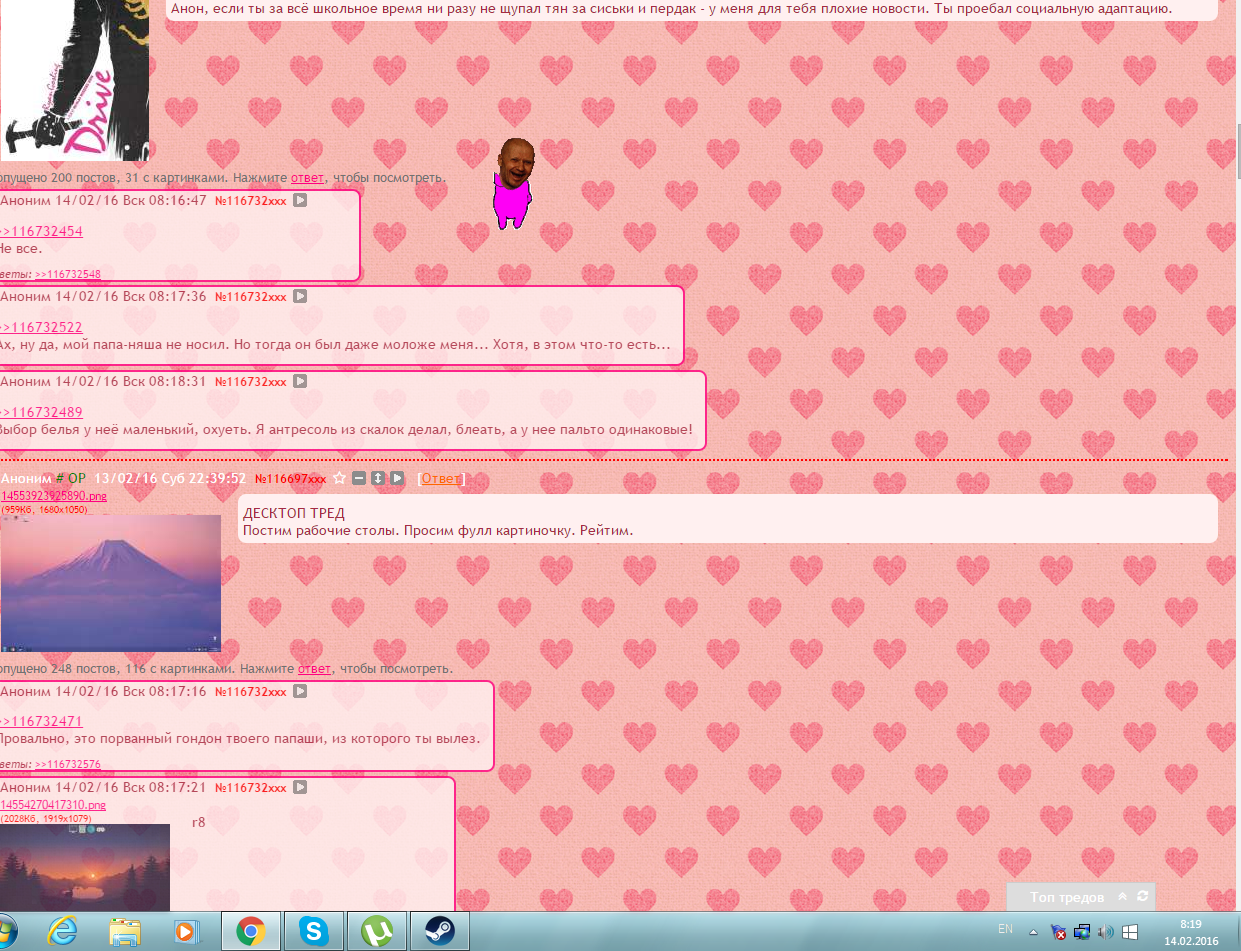
Task: Open answers link >>116732576
Action: click(68, 764)
